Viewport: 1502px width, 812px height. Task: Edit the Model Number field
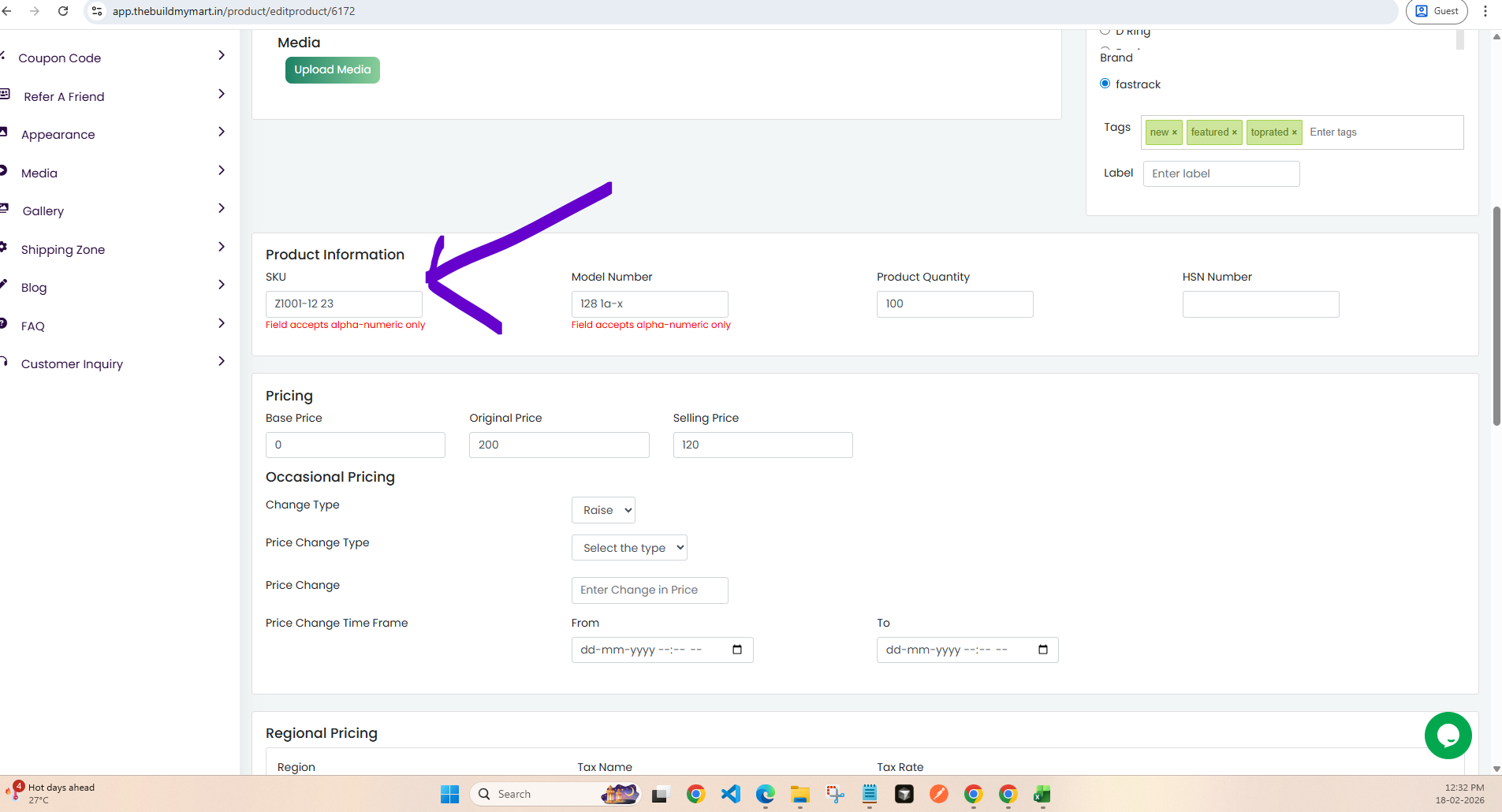coord(650,304)
